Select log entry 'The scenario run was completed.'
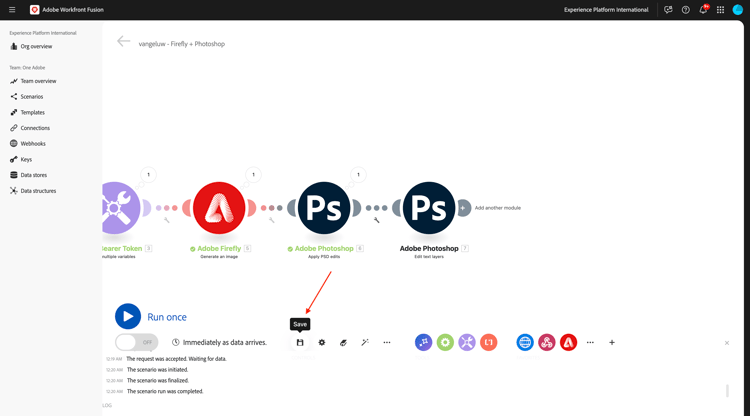 click(165, 392)
